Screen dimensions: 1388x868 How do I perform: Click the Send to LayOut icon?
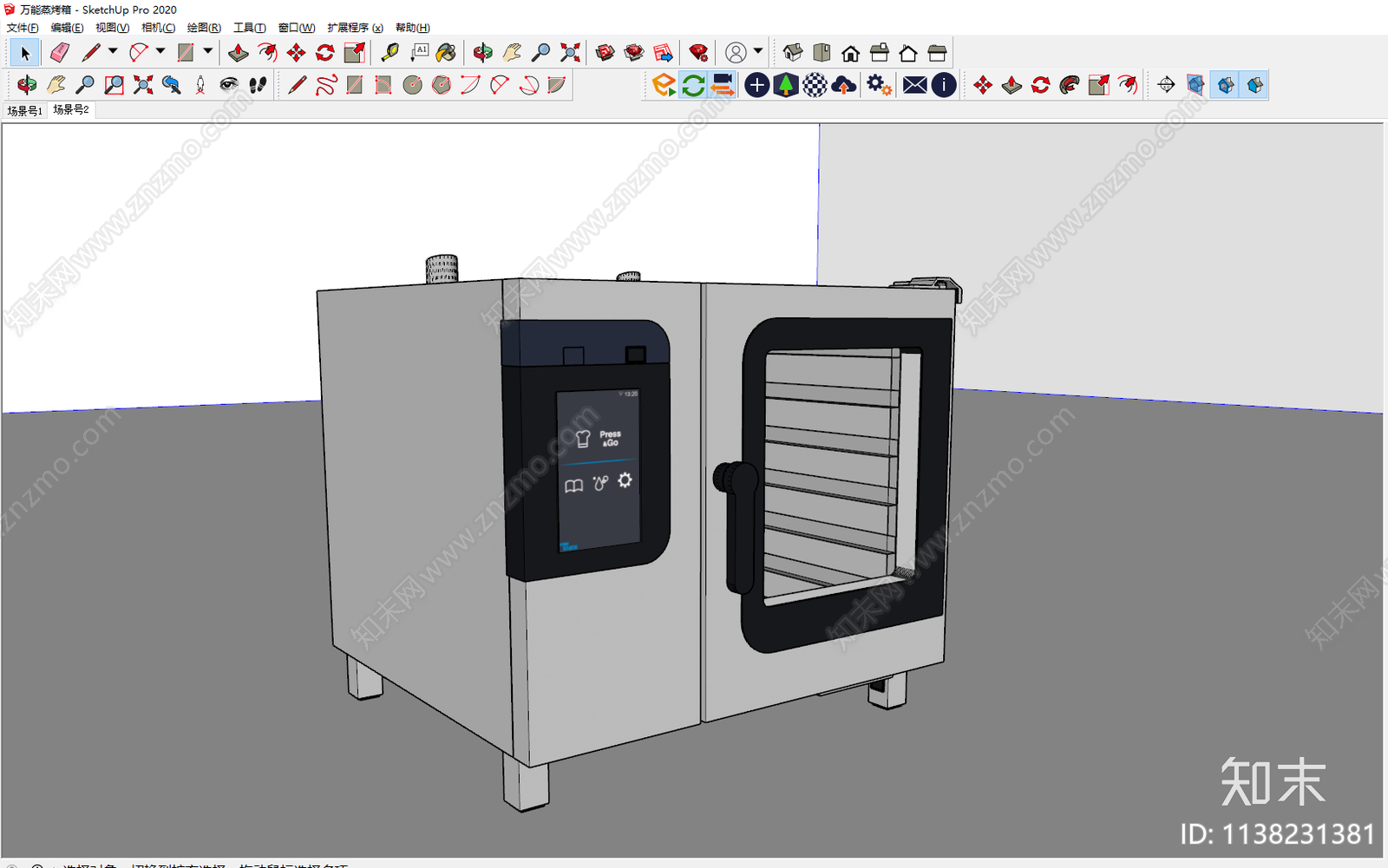click(x=664, y=53)
